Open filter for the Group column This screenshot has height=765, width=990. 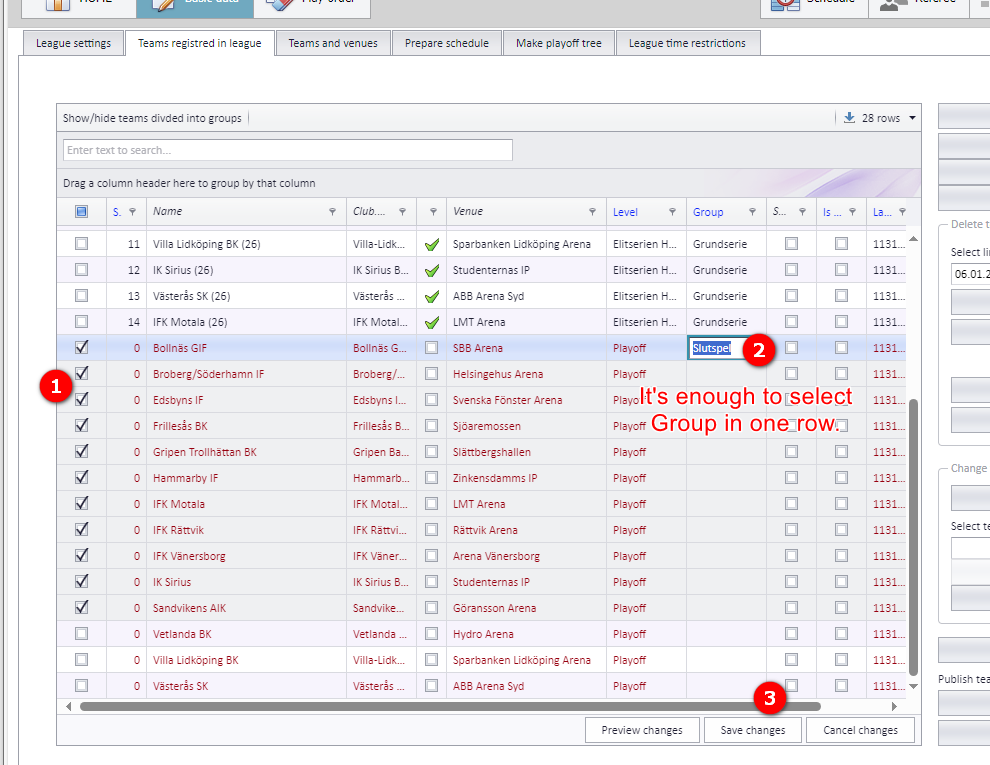pos(753,212)
